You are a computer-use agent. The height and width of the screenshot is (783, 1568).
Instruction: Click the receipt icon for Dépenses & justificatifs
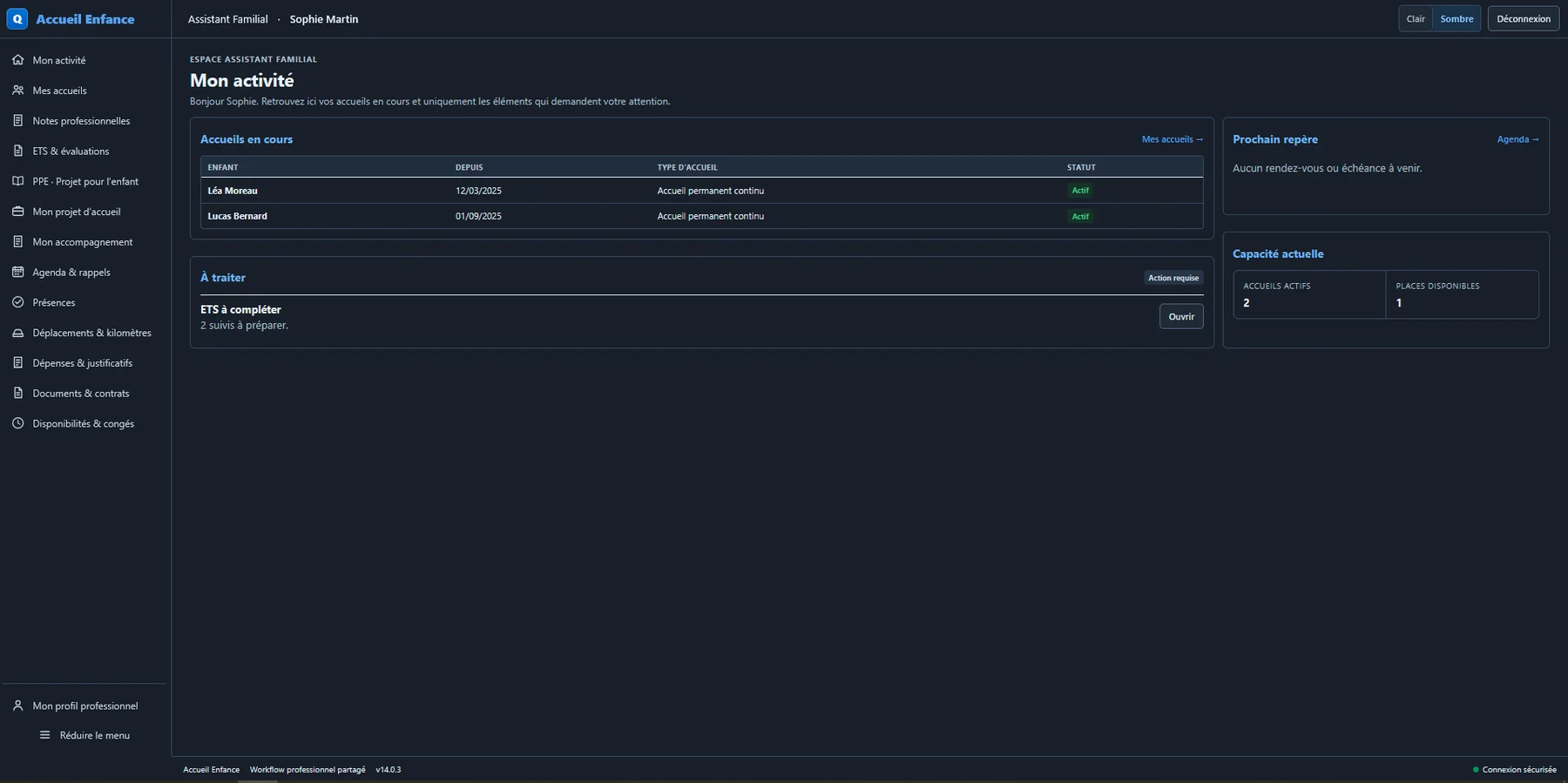point(17,363)
